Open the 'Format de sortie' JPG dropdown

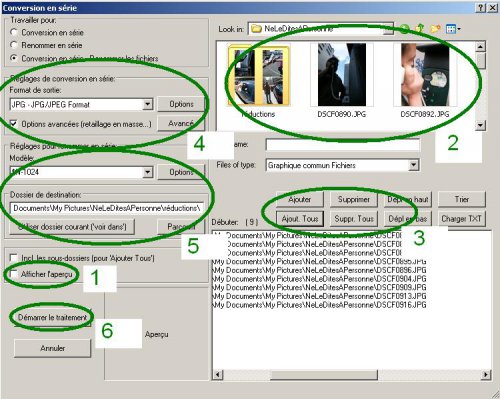(148, 104)
